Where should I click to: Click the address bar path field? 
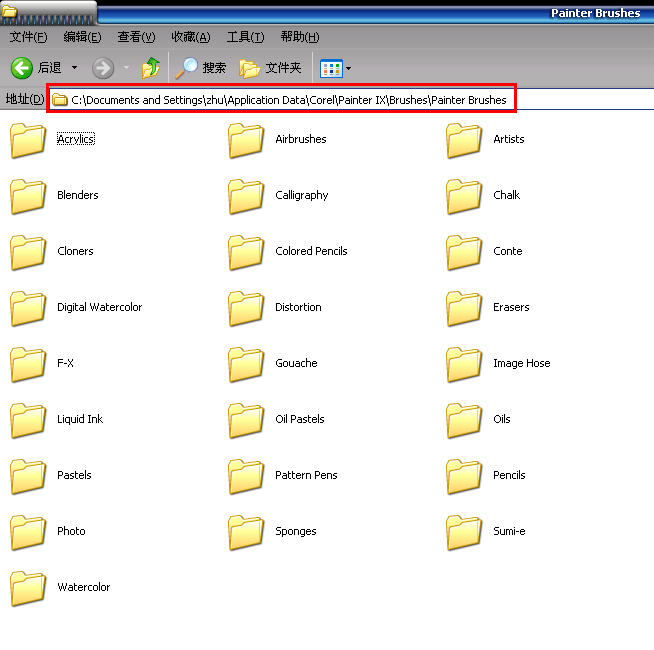289,100
